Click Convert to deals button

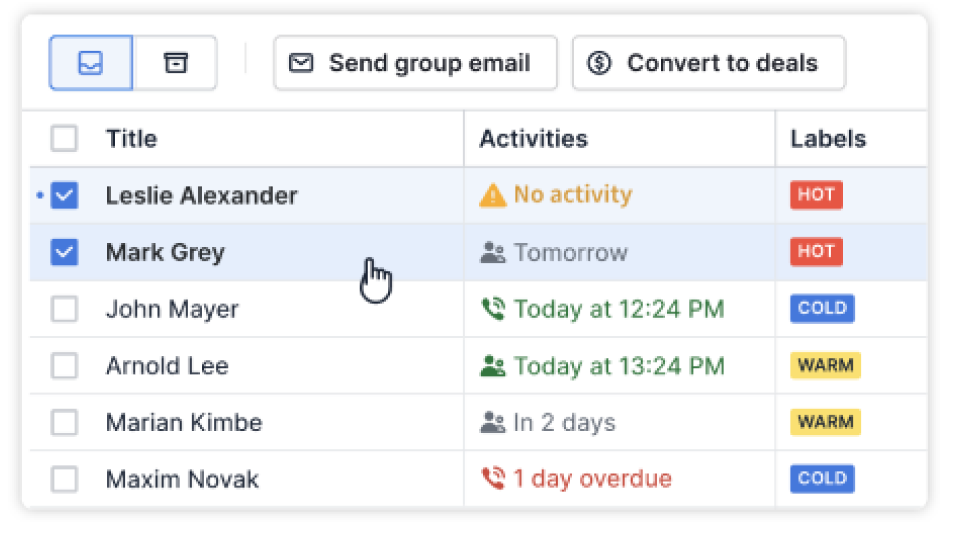click(x=708, y=63)
